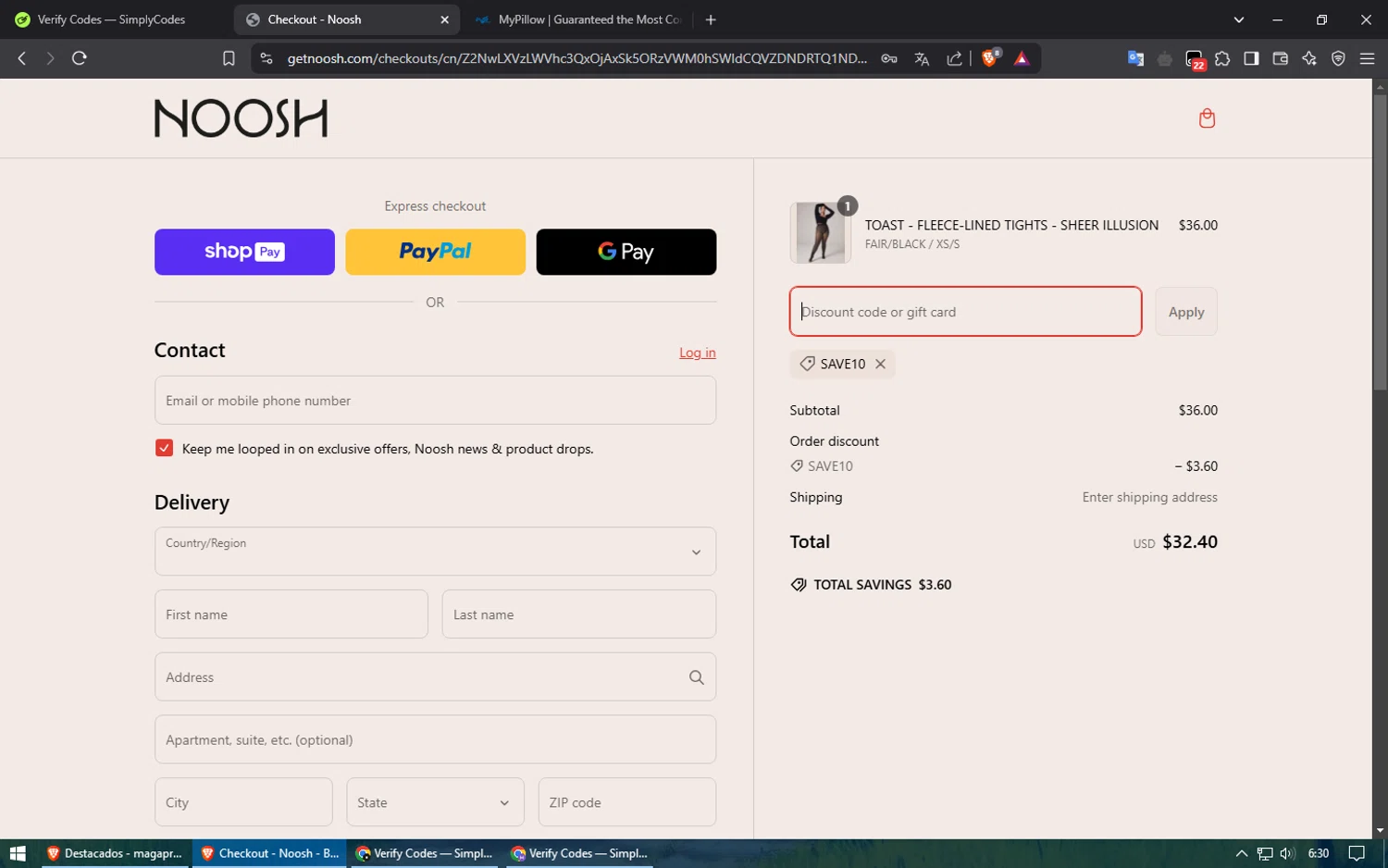Reload the checkout page
The width and height of the screenshot is (1388, 868).
80,58
